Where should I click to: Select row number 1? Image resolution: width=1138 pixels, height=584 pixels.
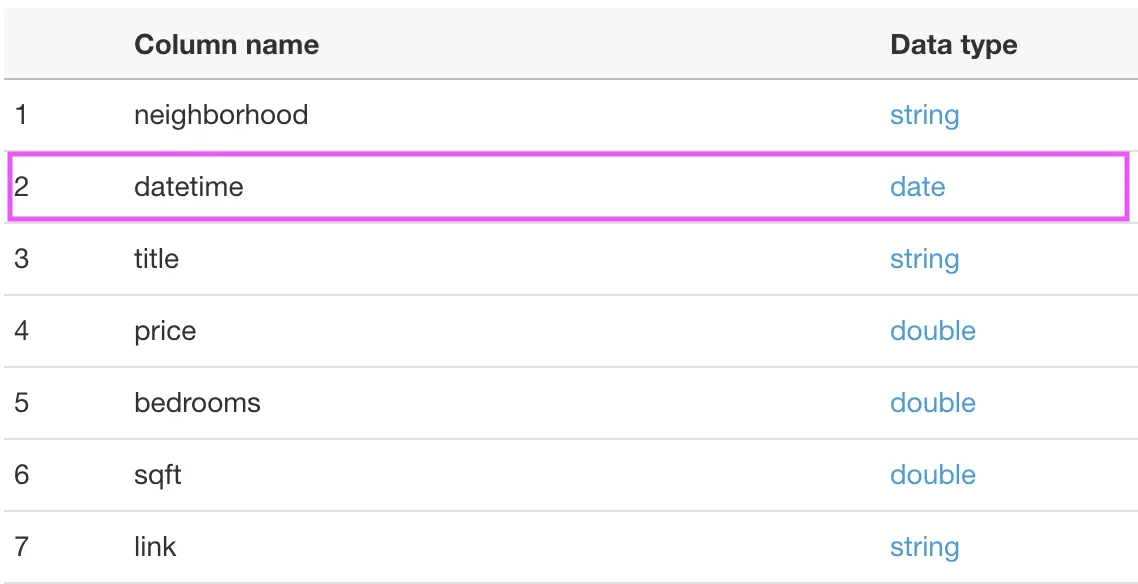(x=21, y=115)
